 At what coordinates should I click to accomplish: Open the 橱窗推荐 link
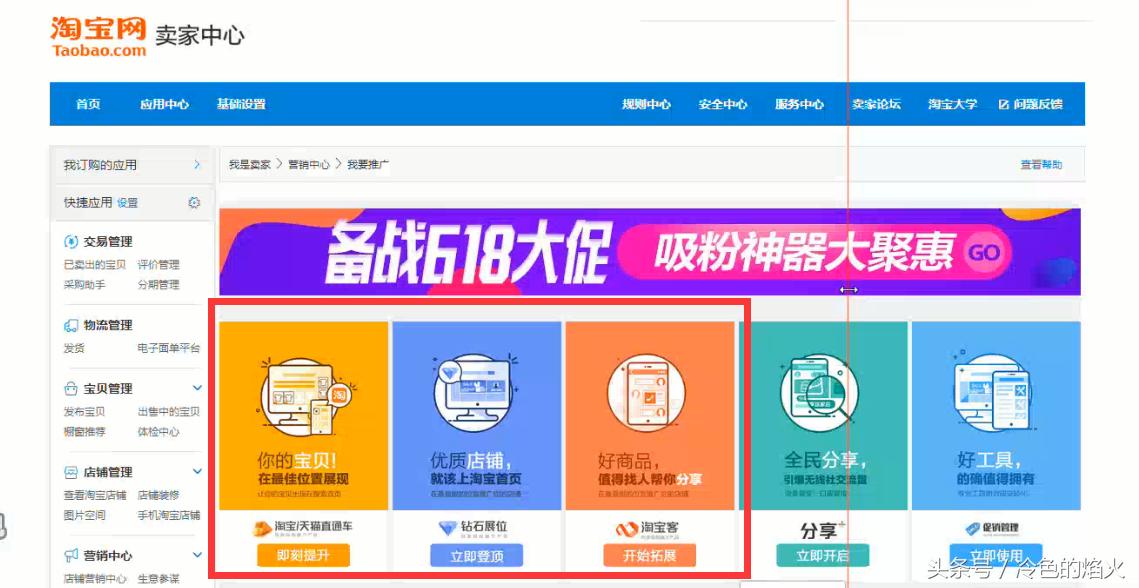(x=84, y=432)
